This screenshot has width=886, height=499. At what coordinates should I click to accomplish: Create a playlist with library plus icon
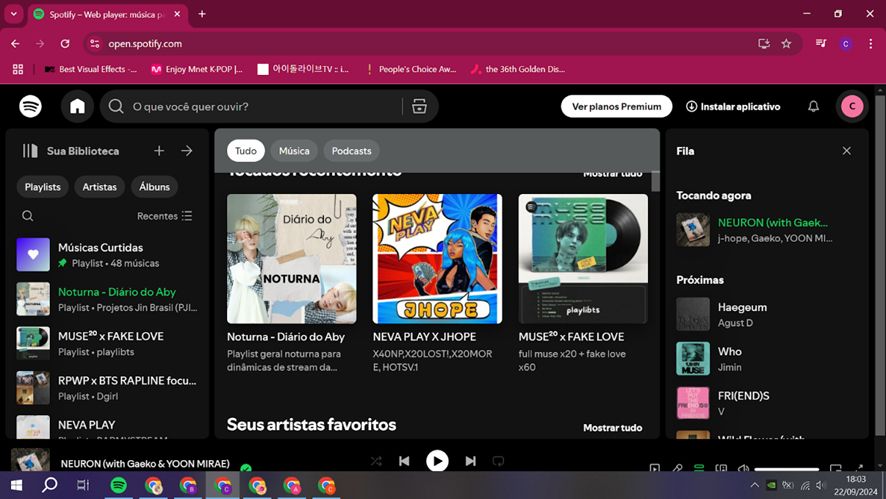point(159,151)
